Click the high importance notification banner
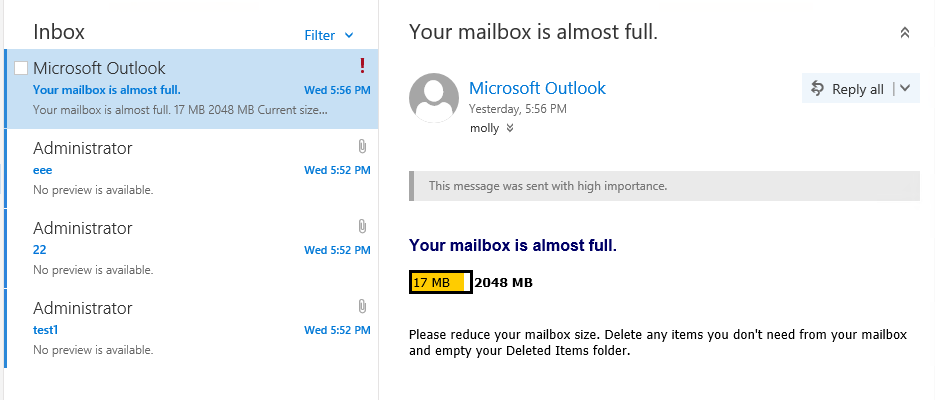The width and height of the screenshot is (935, 400). pos(664,186)
